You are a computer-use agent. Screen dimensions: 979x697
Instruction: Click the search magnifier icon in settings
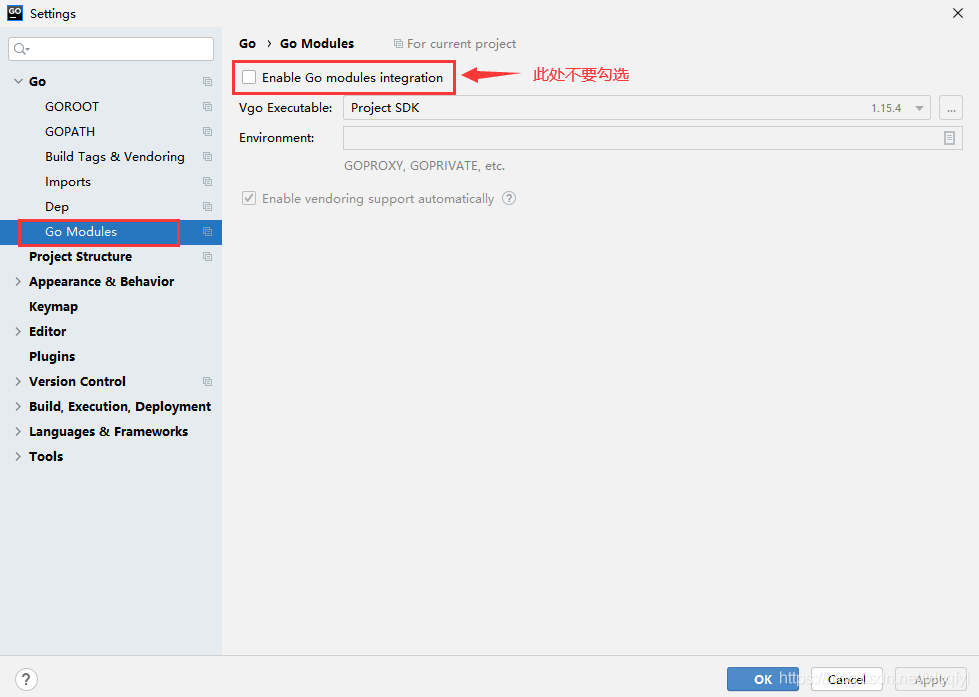coord(21,49)
